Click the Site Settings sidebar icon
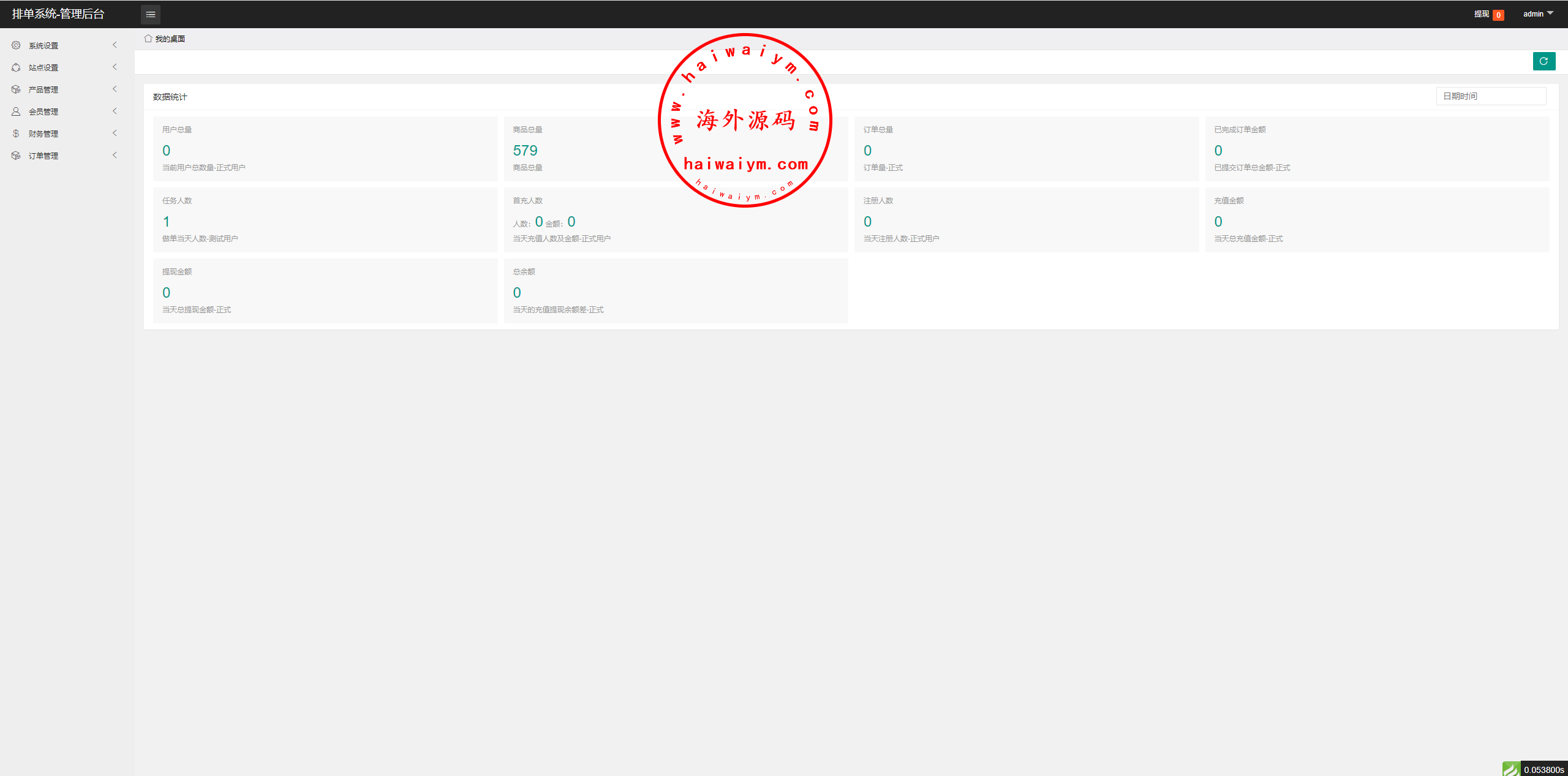Viewport: 1568px width, 776px height. pos(16,67)
